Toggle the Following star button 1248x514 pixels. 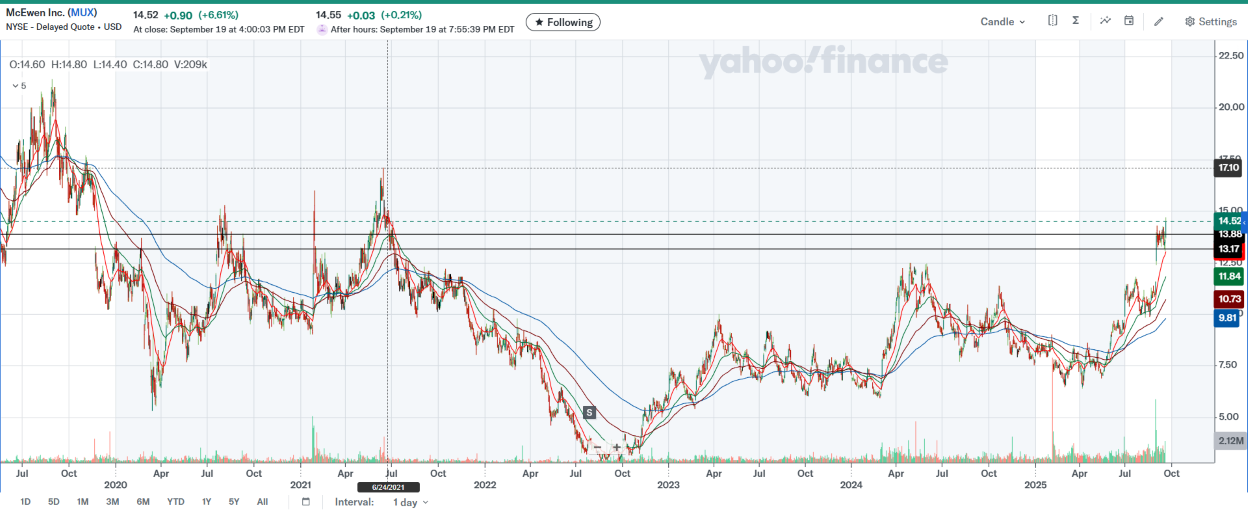point(563,22)
